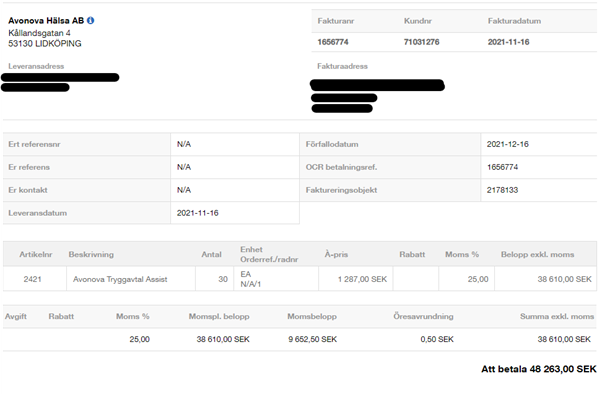Click the Er kontakt label
Screen dimensions: 615x394
pos(28,190)
